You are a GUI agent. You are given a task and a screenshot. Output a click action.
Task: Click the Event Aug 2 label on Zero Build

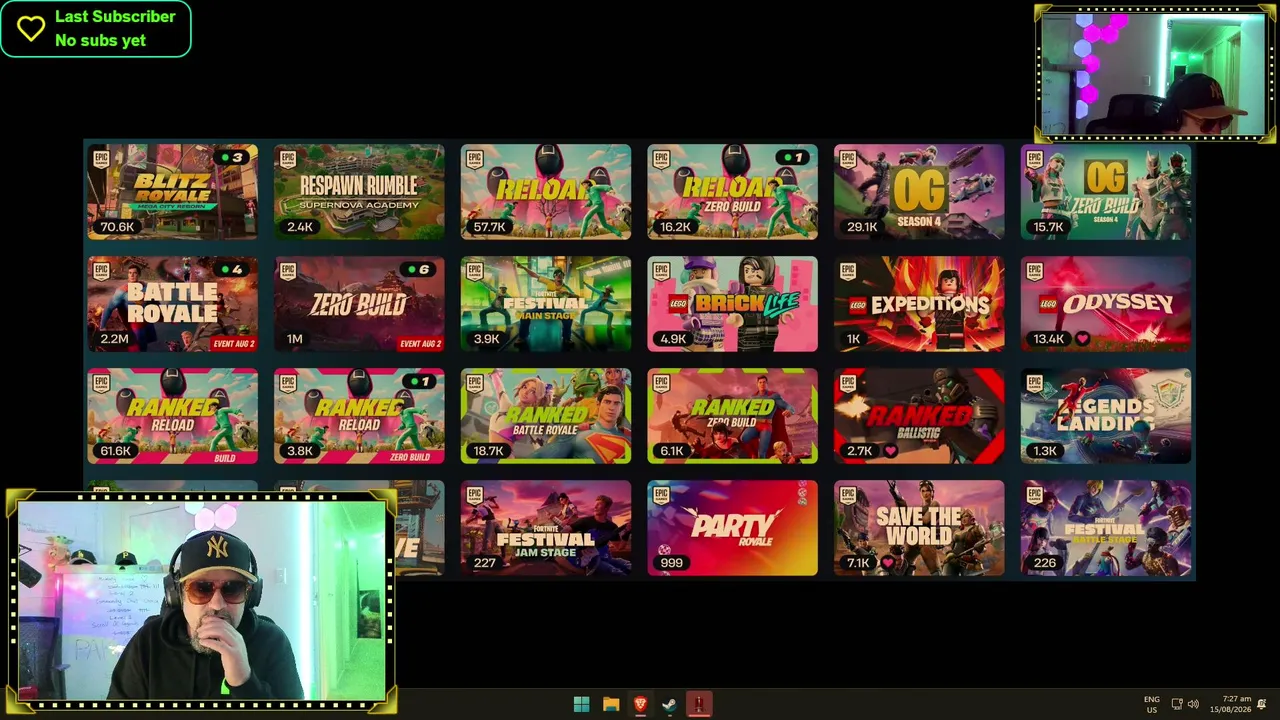click(420, 344)
